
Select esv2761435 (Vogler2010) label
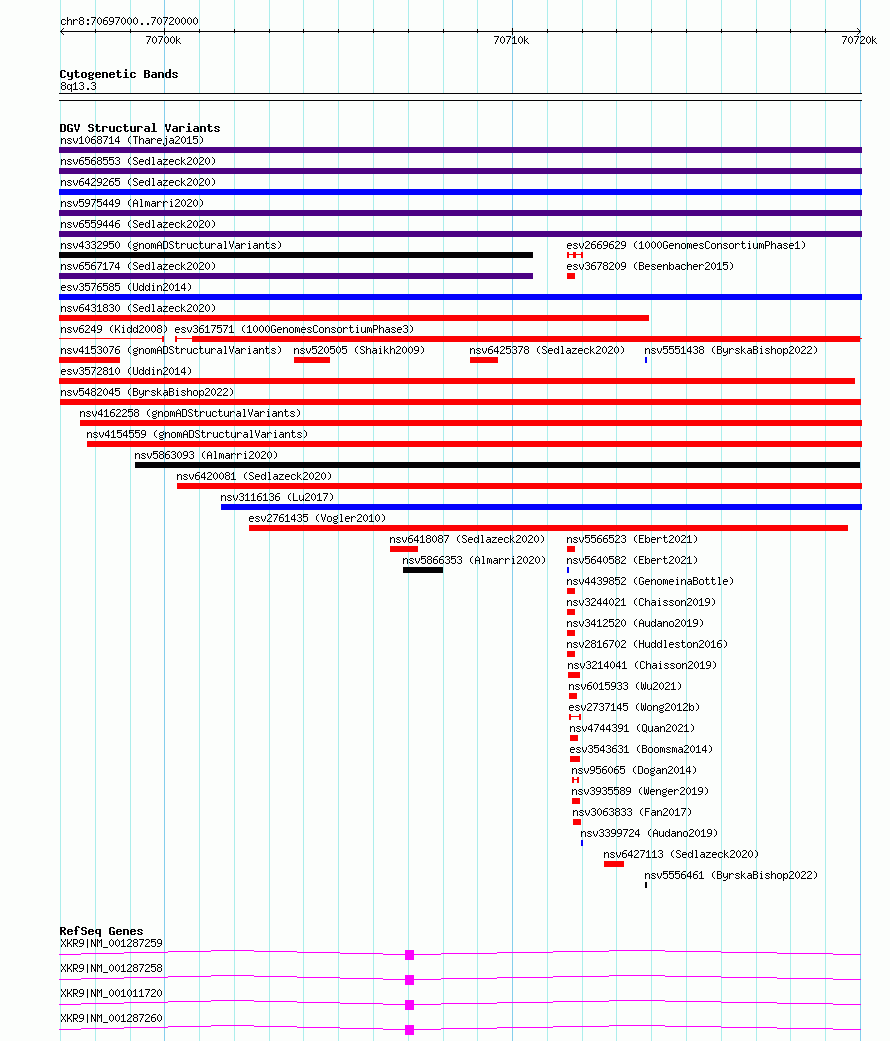coord(317,519)
